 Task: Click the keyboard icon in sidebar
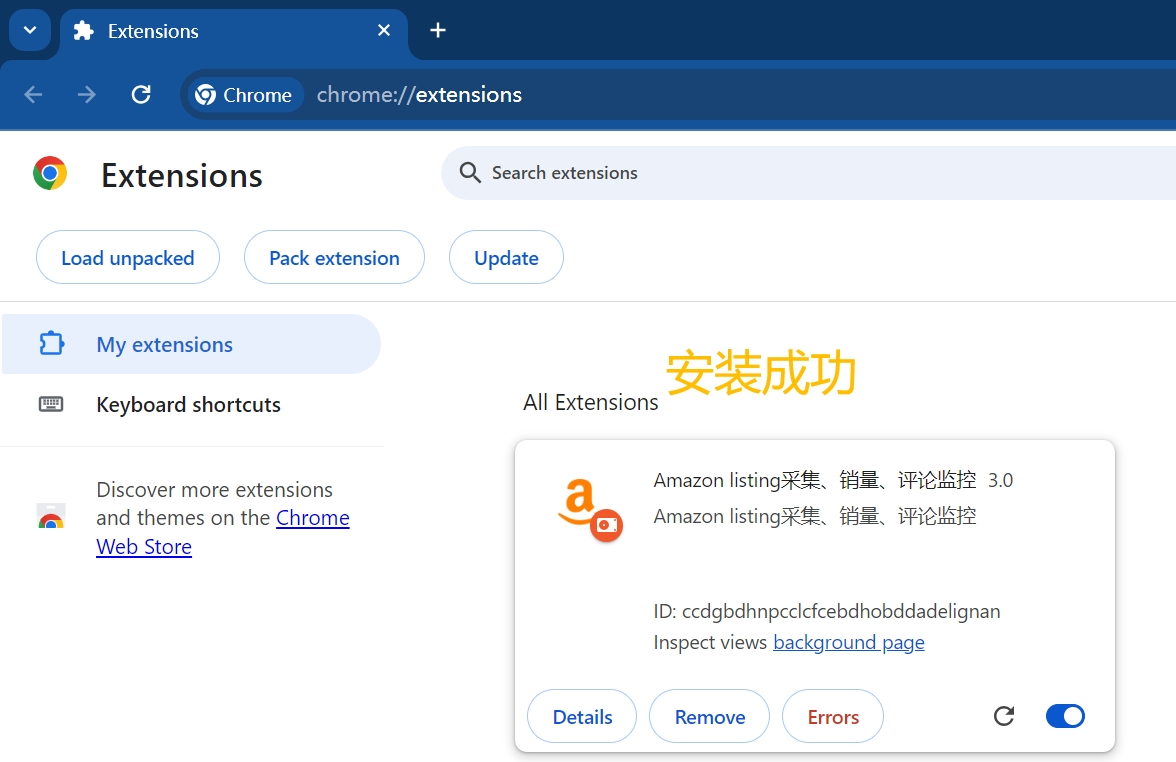(x=51, y=404)
